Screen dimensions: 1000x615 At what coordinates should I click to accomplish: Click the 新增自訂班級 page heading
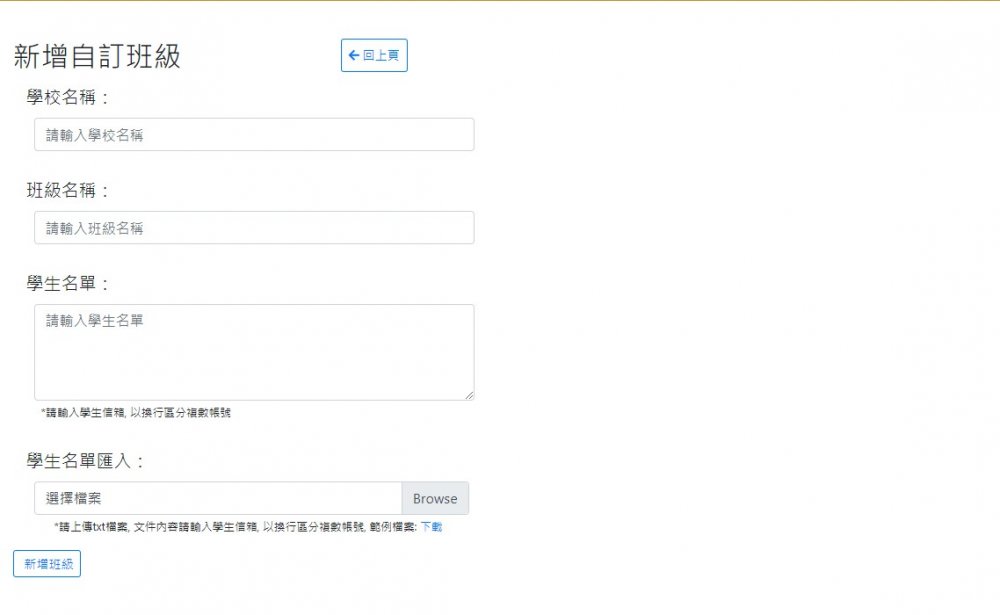(x=97, y=57)
